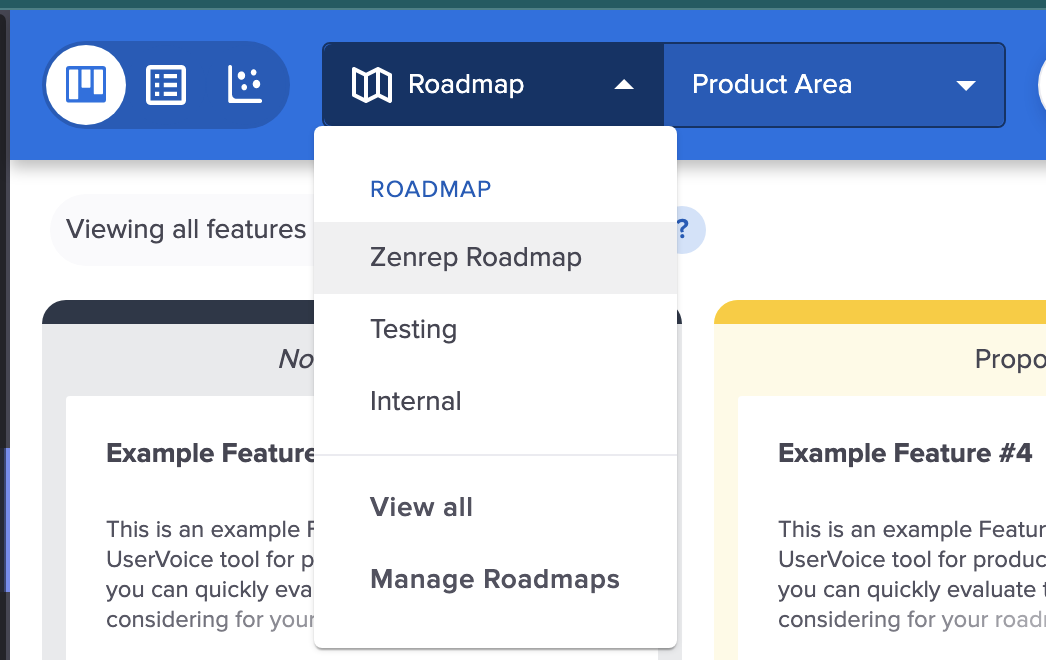Choose the Internal roadmap

coord(496,401)
